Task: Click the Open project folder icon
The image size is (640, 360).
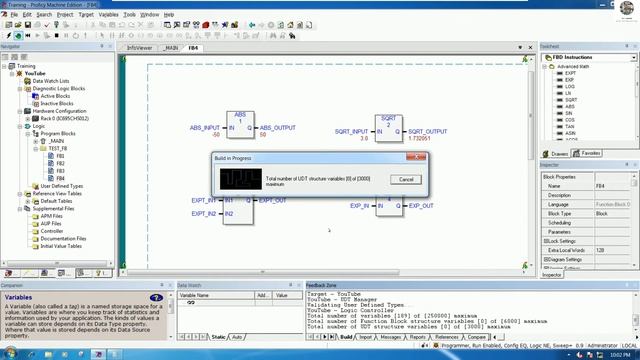Action: (x=18, y=25)
